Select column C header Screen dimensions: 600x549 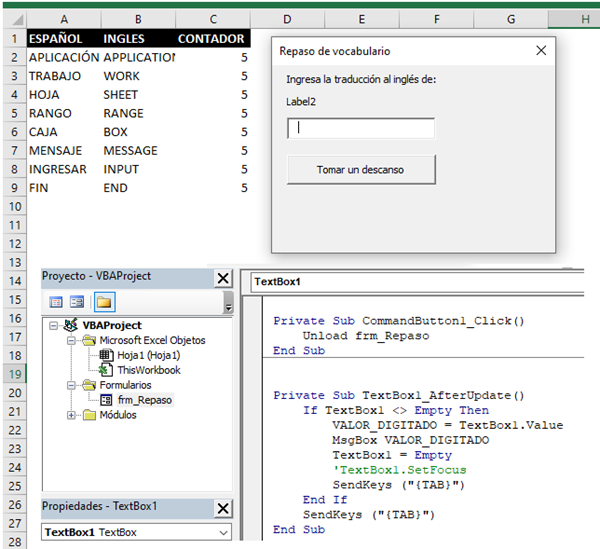(x=211, y=19)
